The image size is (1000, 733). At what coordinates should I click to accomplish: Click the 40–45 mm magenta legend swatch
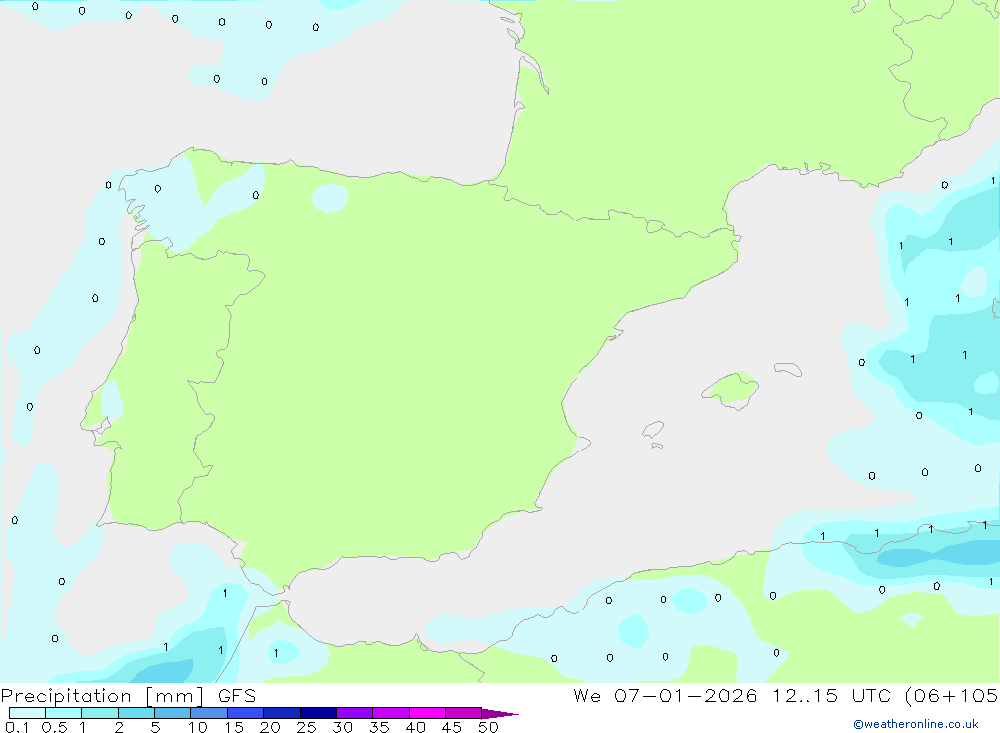427,713
